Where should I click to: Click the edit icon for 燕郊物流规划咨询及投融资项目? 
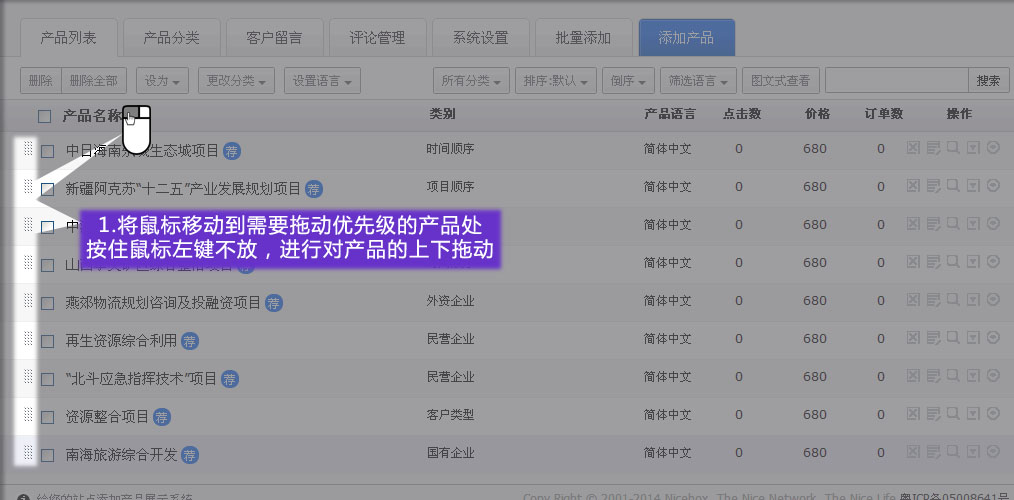pos(933,300)
